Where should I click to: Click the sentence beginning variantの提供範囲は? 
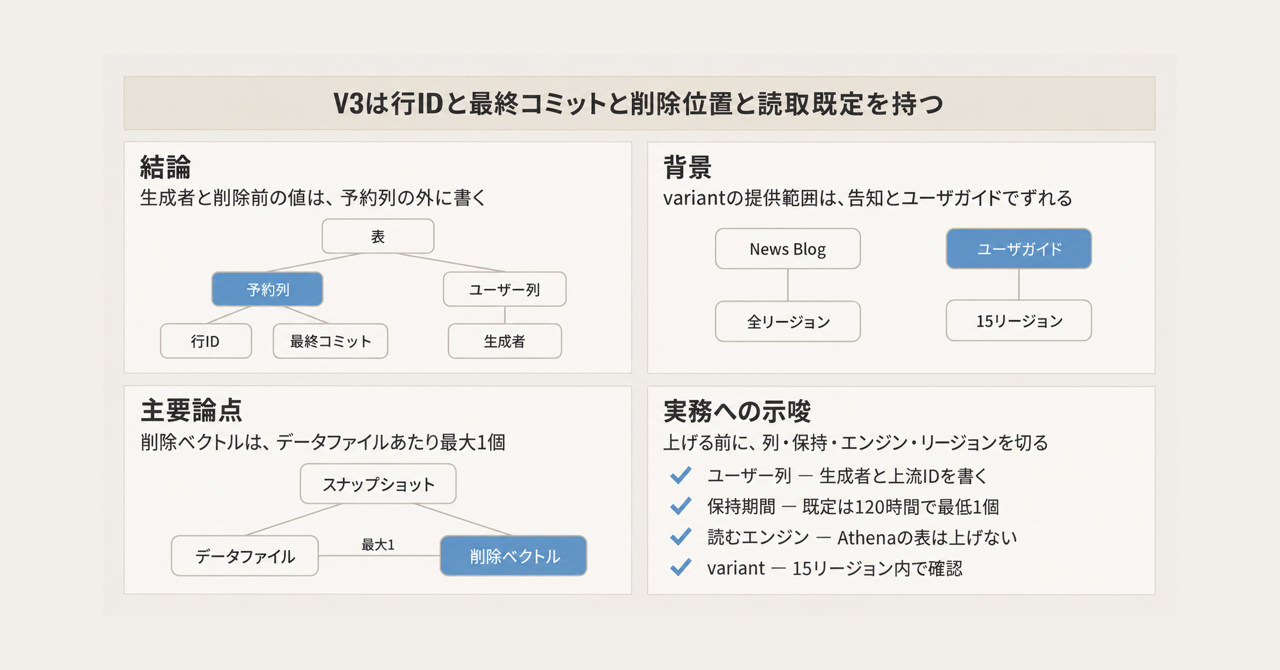pos(868,198)
